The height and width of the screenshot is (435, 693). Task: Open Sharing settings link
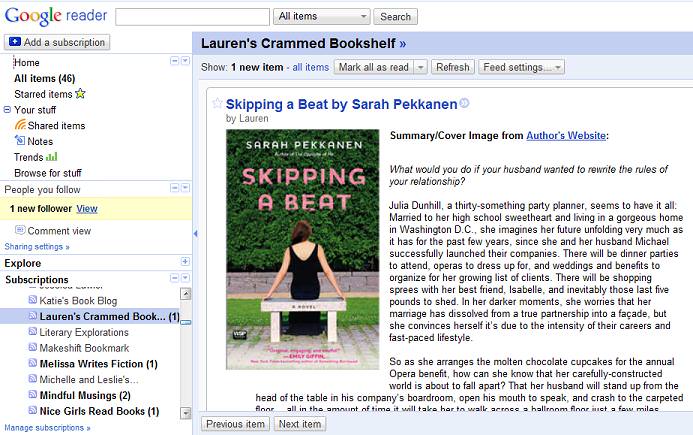pyautogui.click(x=37, y=247)
